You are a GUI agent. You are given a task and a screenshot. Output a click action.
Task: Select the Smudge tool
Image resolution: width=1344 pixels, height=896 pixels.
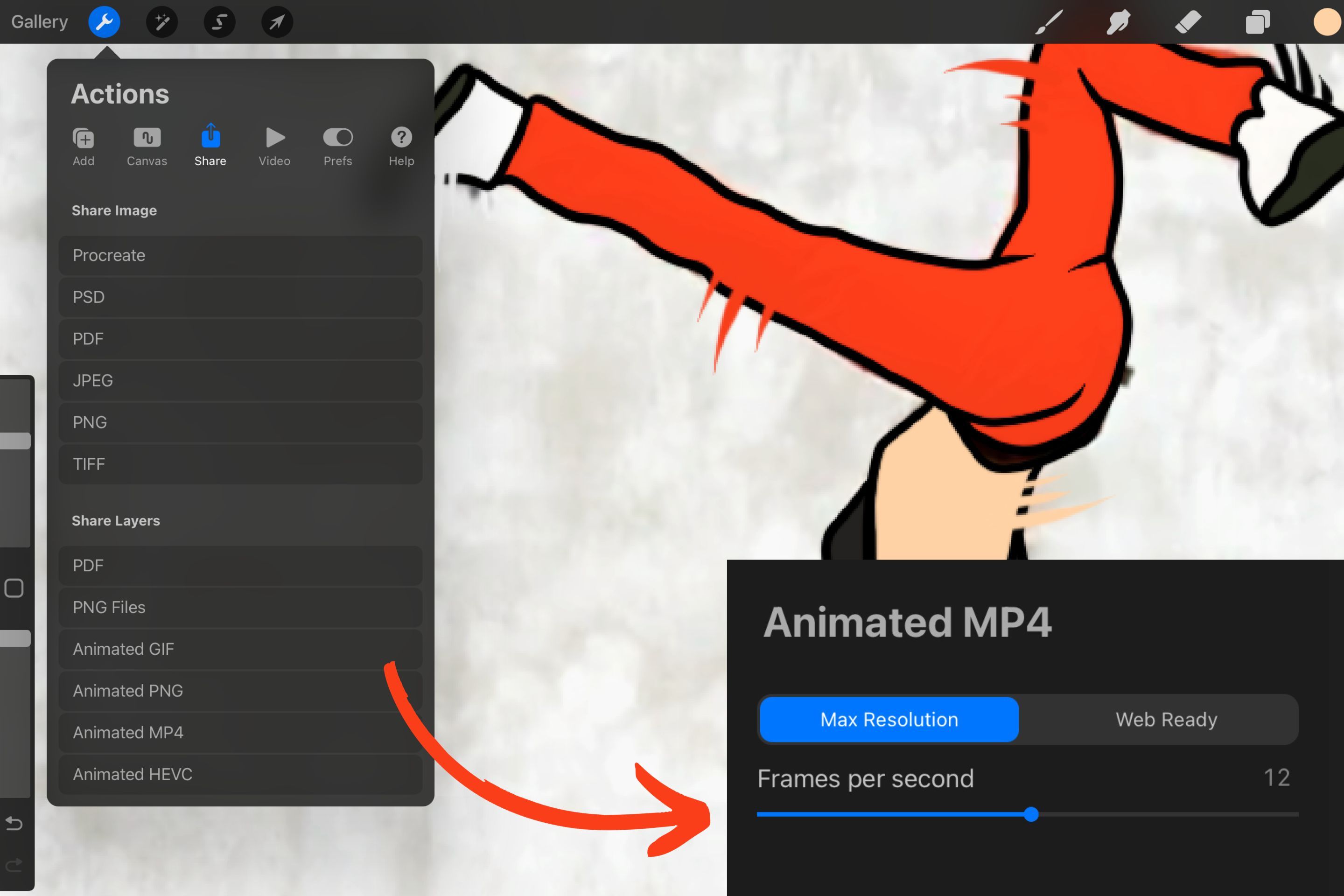(x=1117, y=22)
